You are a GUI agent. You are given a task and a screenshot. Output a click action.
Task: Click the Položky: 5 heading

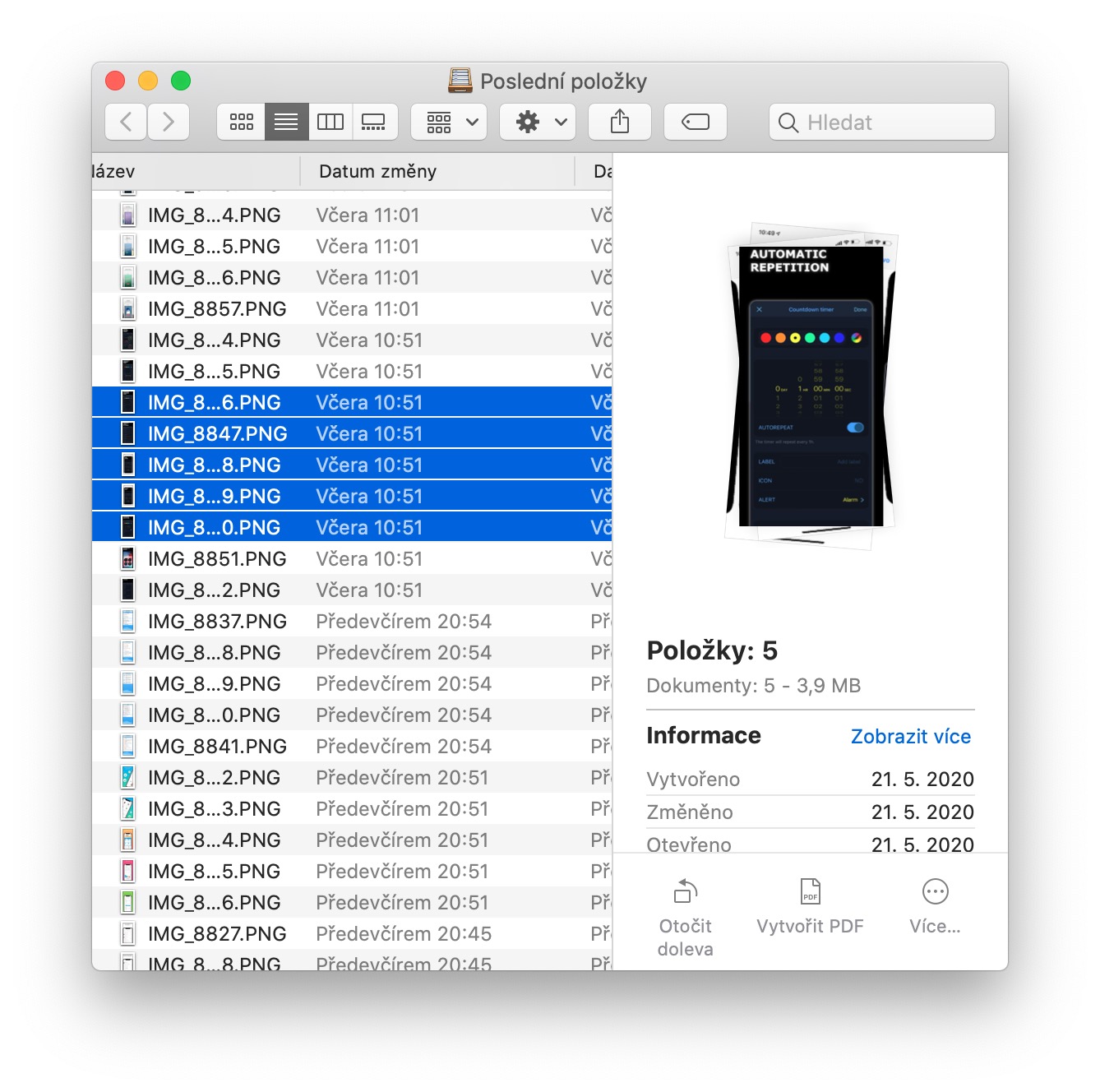712,650
